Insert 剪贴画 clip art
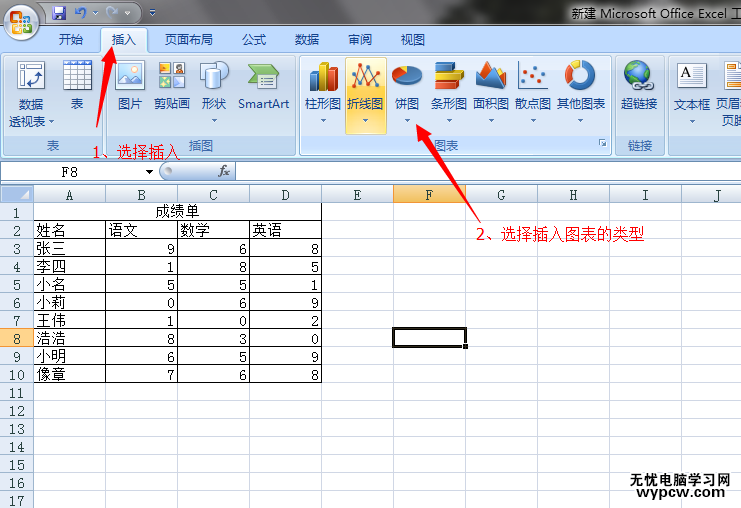 pos(172,85)
